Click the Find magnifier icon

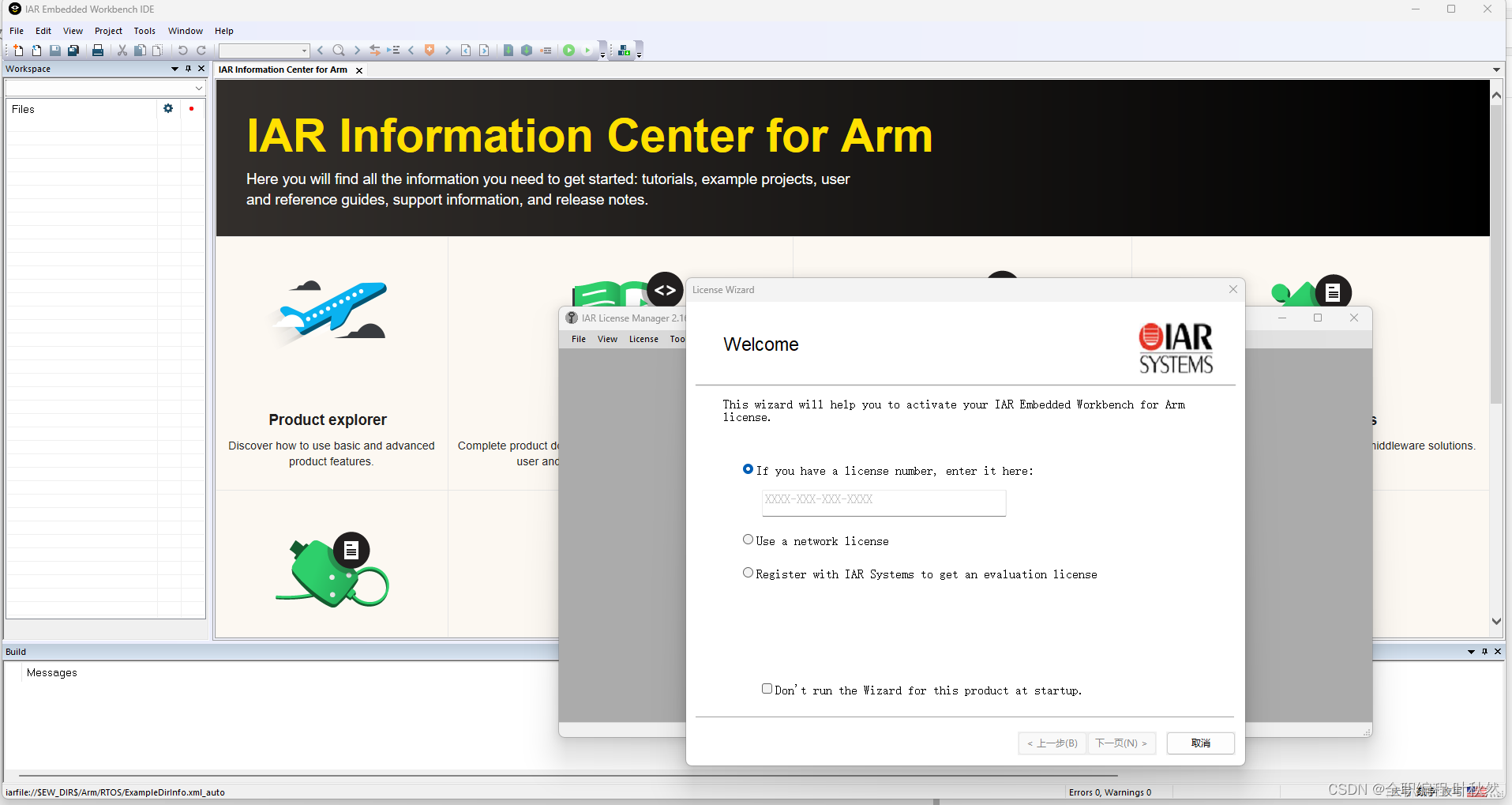click(x=339, y=51)
